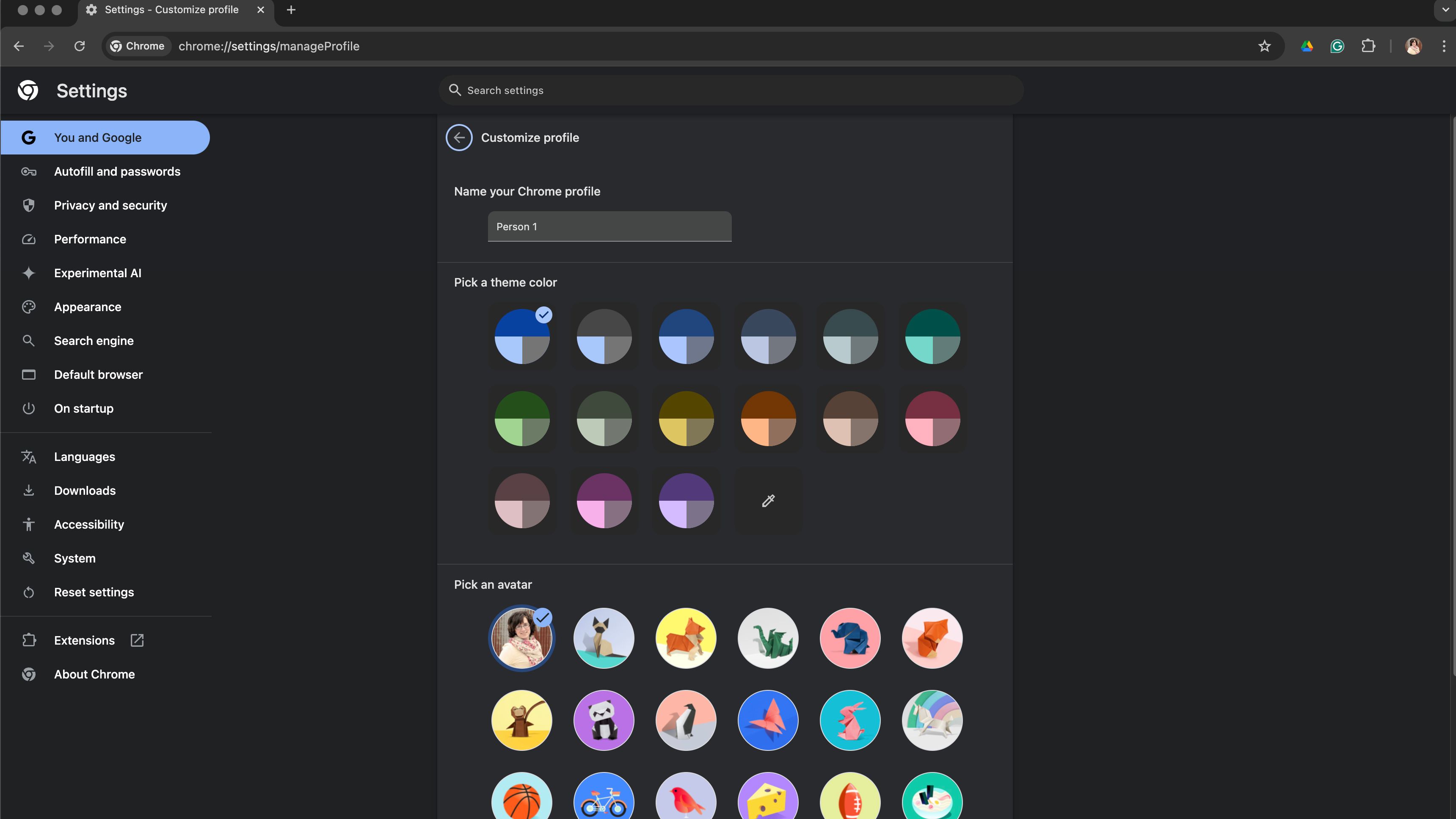Select the panda avatar icon
Viewport: 1456px width, 819px height.
coord(603,720)
